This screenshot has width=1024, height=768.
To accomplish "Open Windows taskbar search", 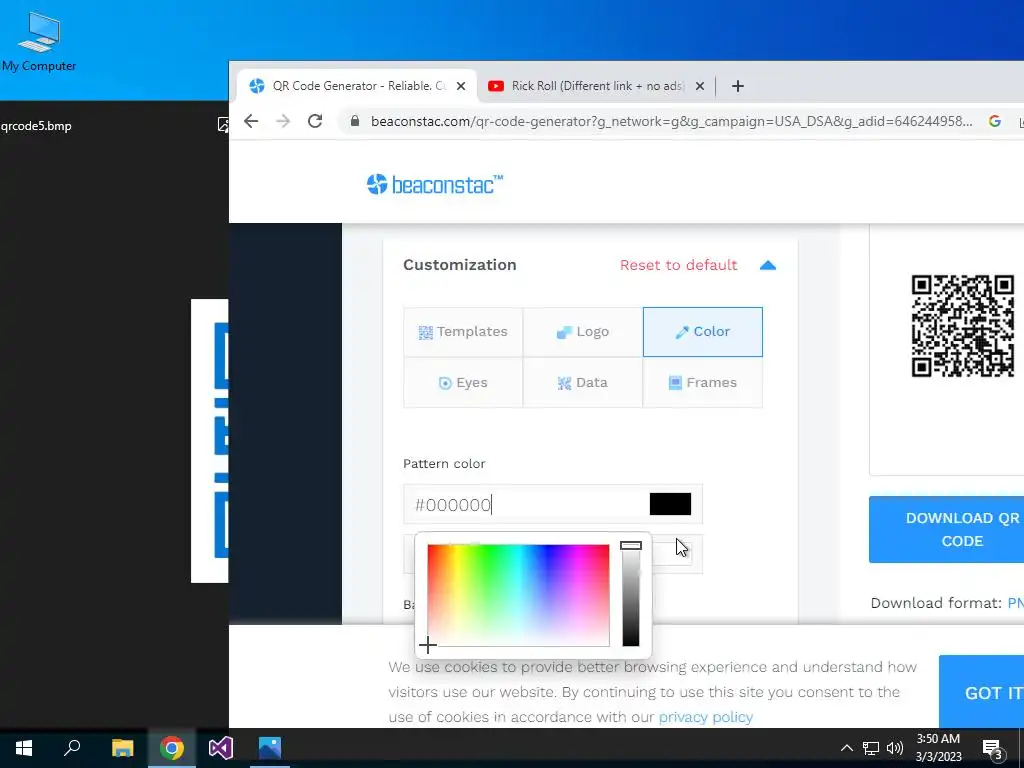I will pyautogui.click(x=72, y=748).
